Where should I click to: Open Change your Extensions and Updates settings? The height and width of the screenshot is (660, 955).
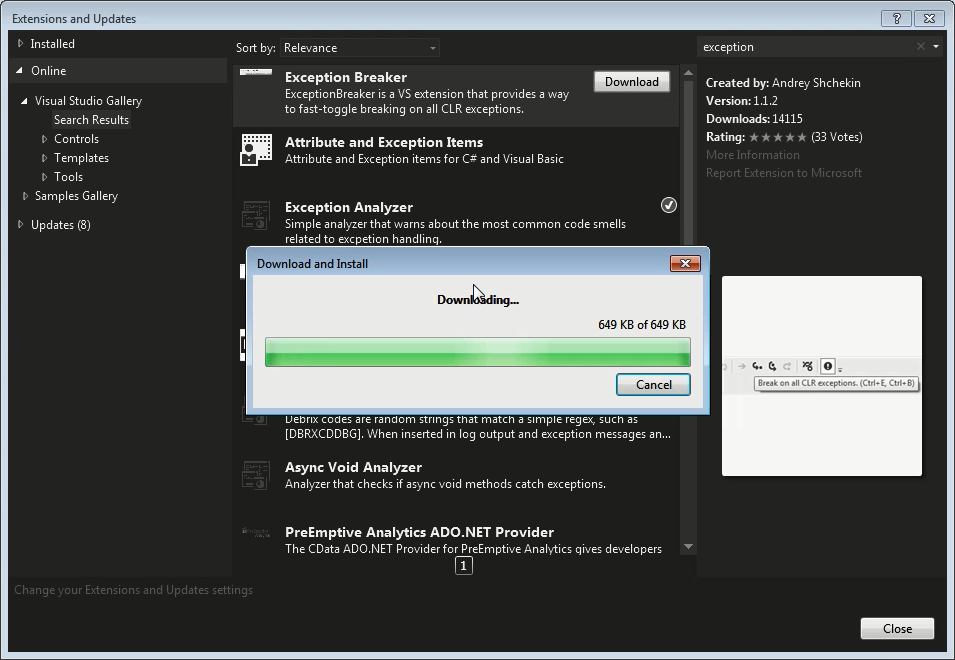point(133,590)
